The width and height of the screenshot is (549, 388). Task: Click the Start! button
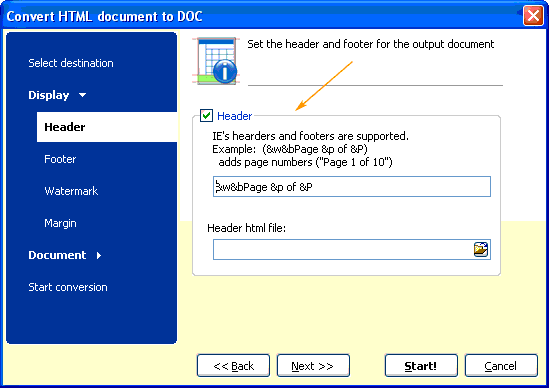(x=421, y=366)
